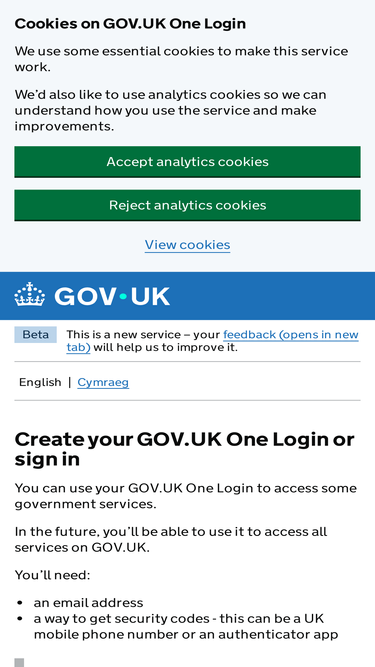Screen dimensions: 375x667
Task: Switch language to Cymraeg
Action: tap(103, 382)
